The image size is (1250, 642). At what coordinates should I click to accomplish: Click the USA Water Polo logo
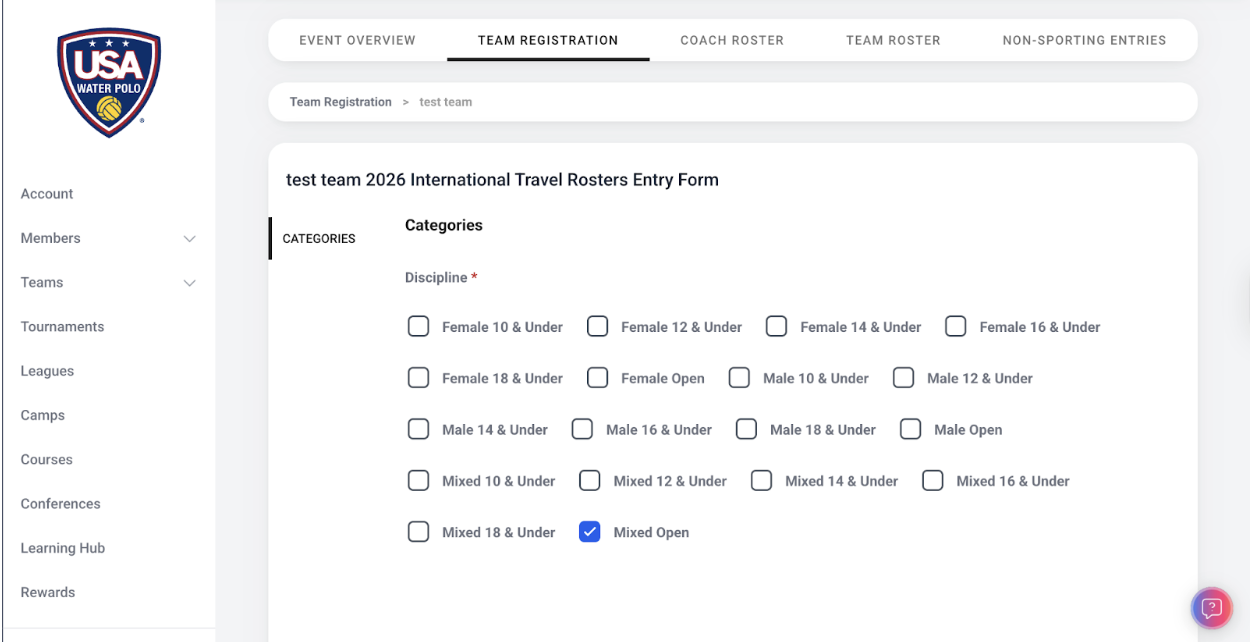coord(109,82)
